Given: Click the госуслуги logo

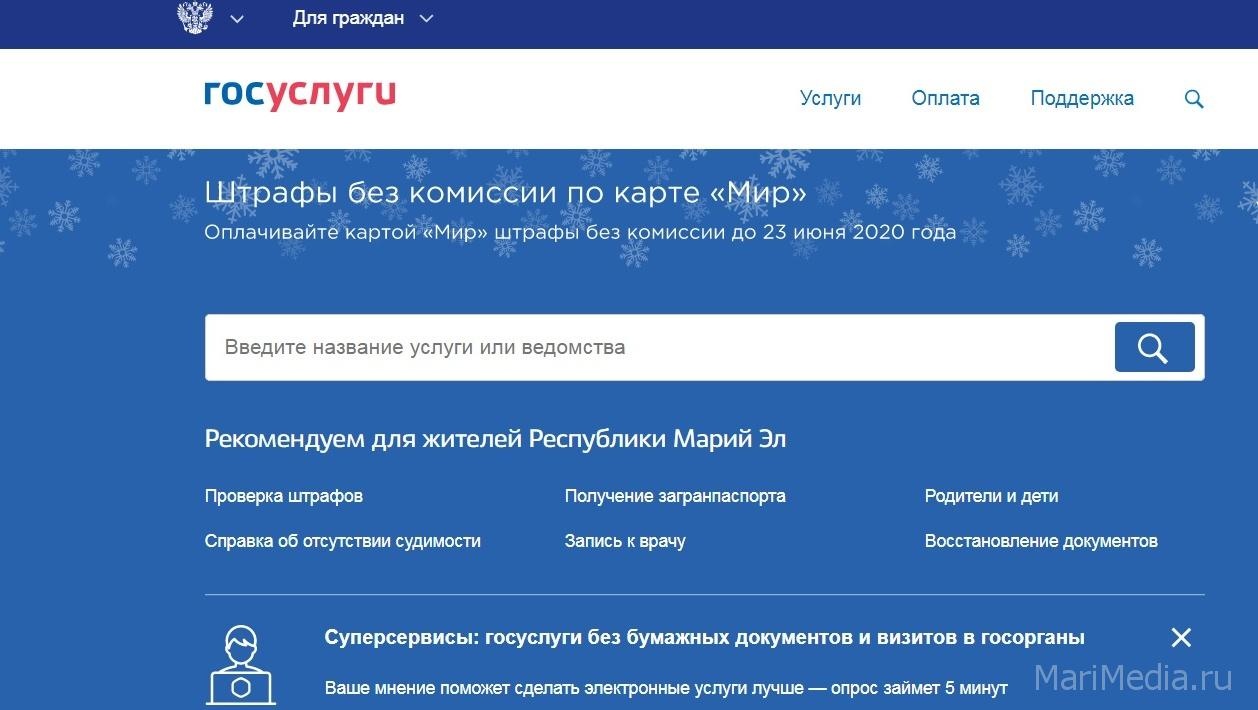Looking at the screenshot, I should coord(300,94).
